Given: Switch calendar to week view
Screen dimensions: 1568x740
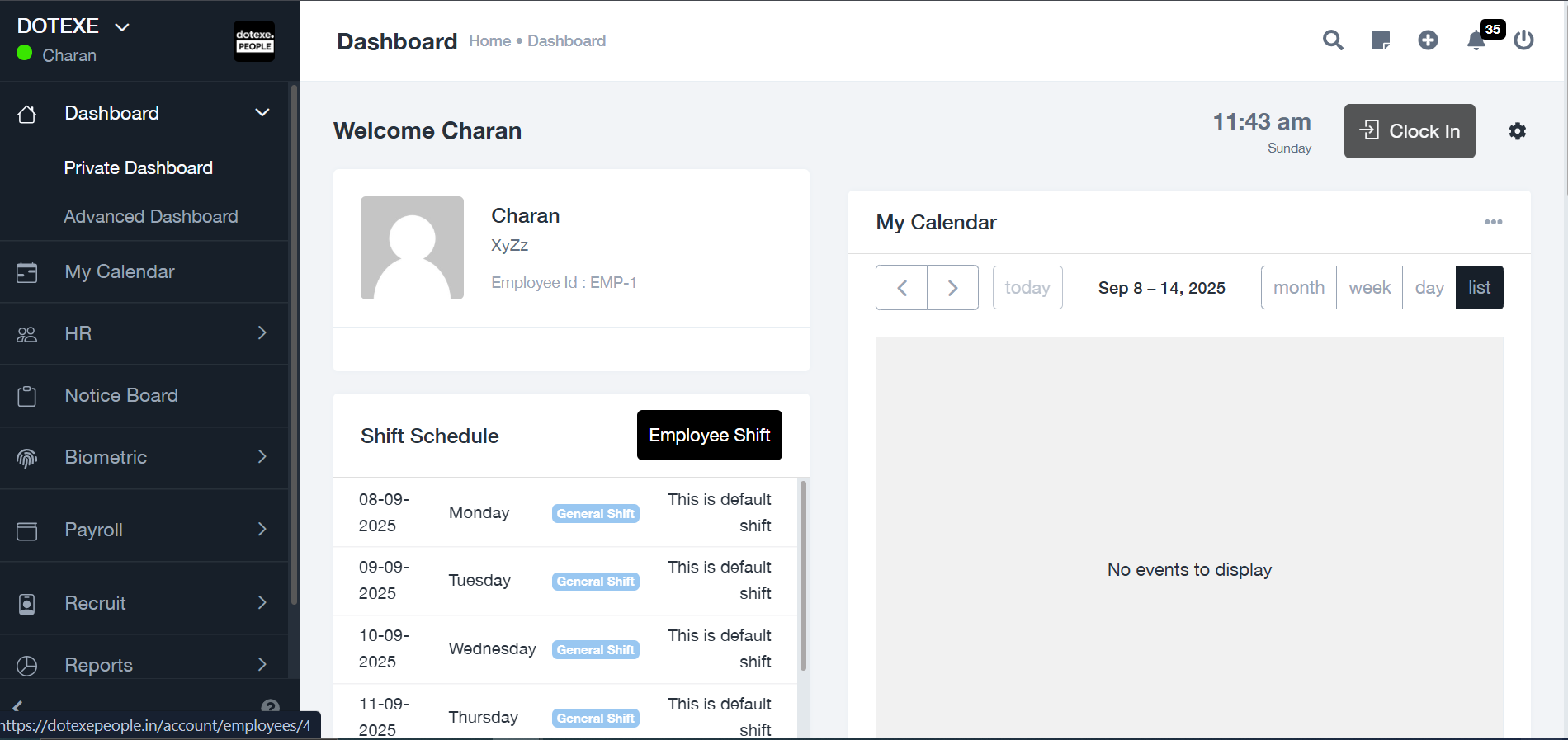Looking at the screenshot, I should 1369,288.
